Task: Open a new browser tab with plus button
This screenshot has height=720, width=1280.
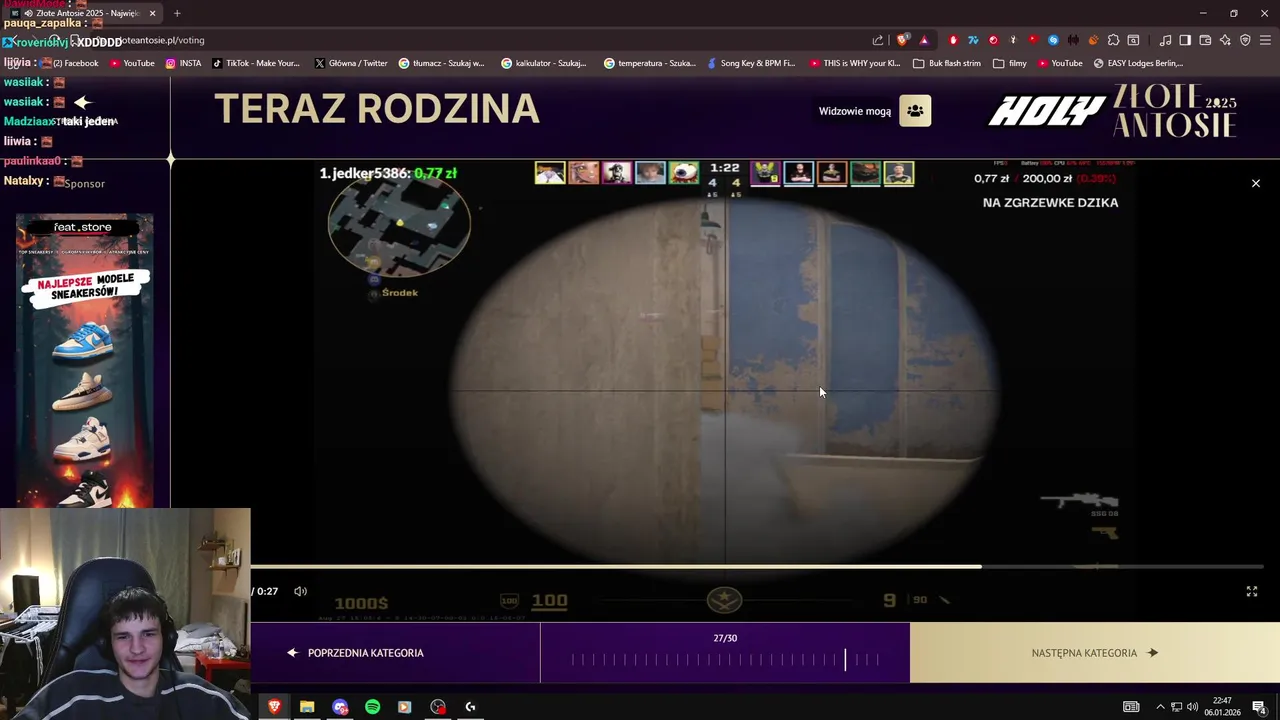Action: point(177,13)
